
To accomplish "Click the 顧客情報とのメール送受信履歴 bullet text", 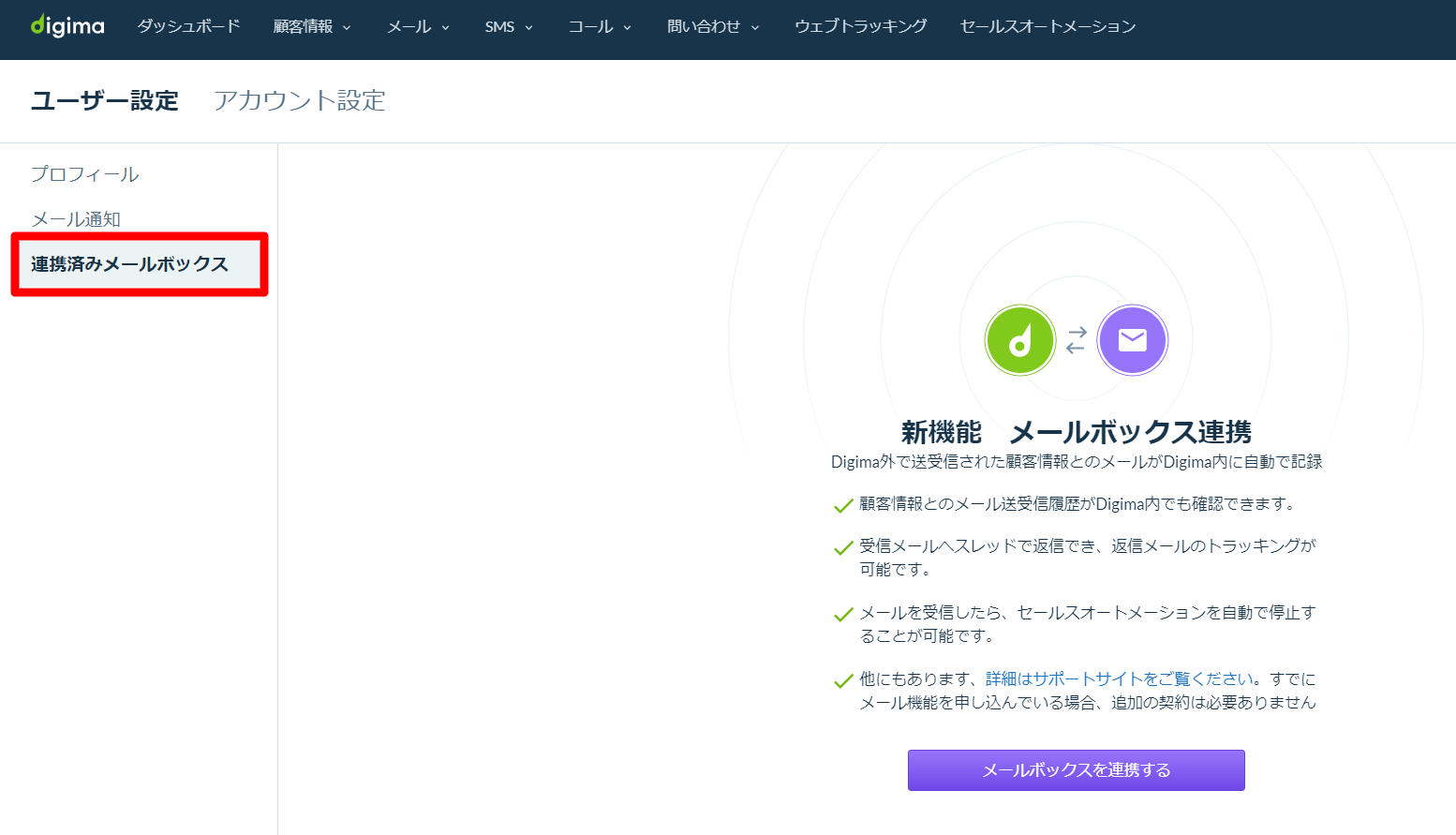I will [1077, 504].
